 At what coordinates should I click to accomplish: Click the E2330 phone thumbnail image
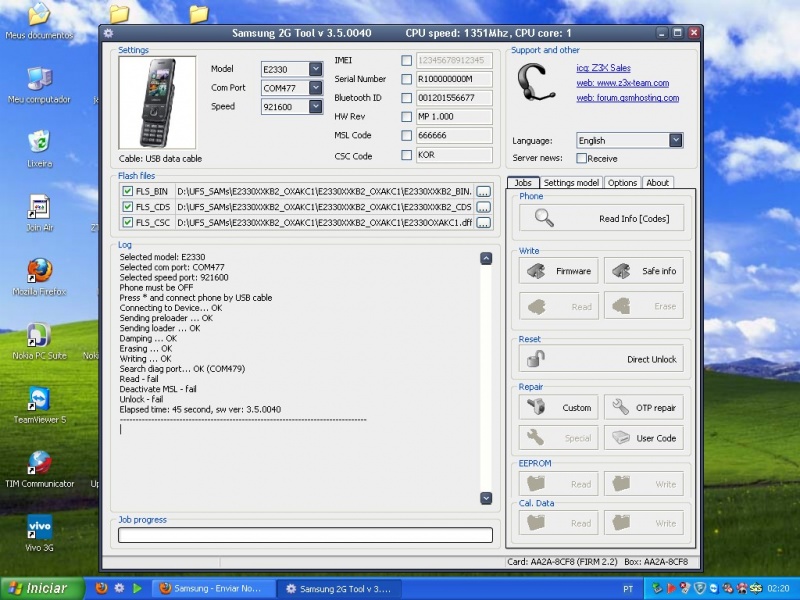click(157, 103)
